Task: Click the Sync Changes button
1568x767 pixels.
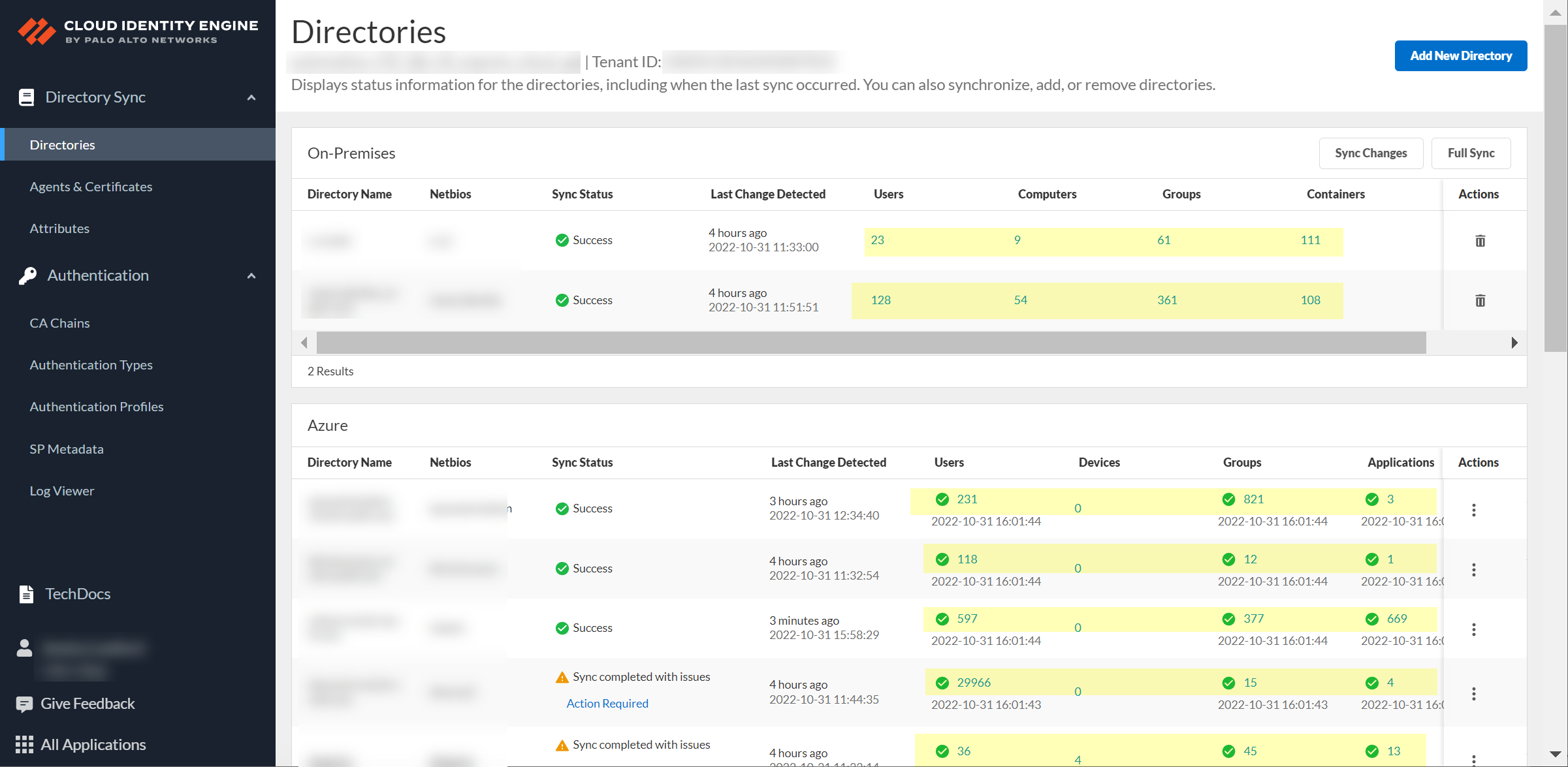Action: coord(1370,153)
